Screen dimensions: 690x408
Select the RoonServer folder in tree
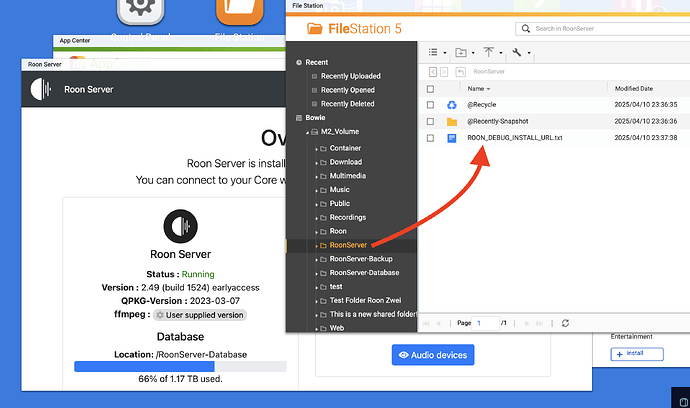tap(348, 245)
